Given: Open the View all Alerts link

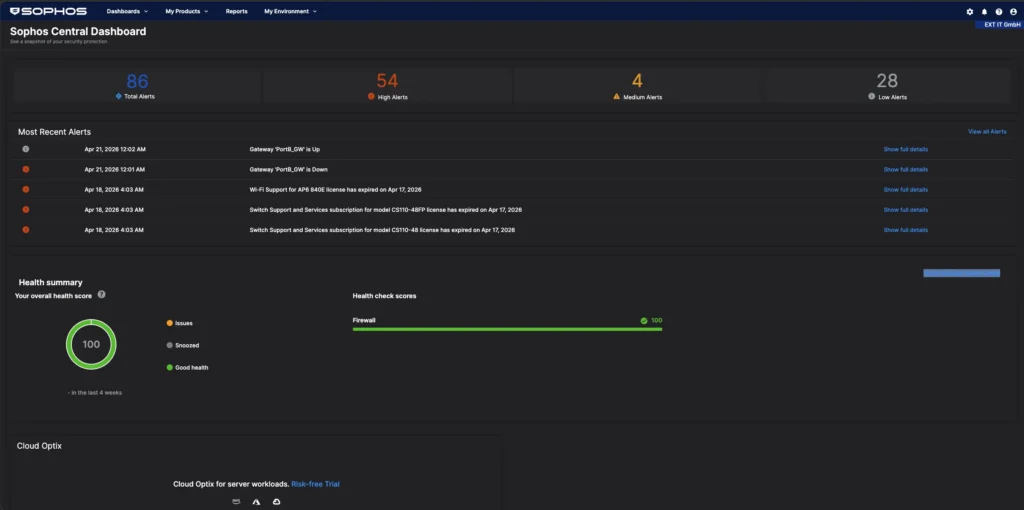Looking at the screenshot, I should tap(987, 132).
